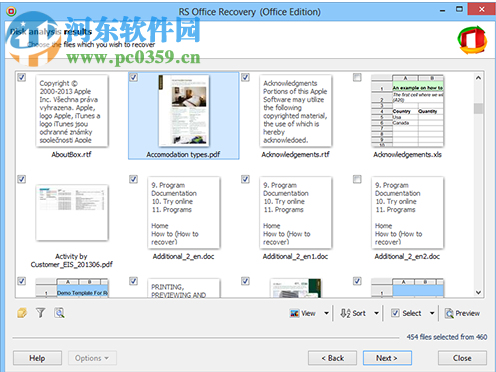Screen dimensions: 496x372
Task: Open the Sort dropdown arrow
Action: 376,313
